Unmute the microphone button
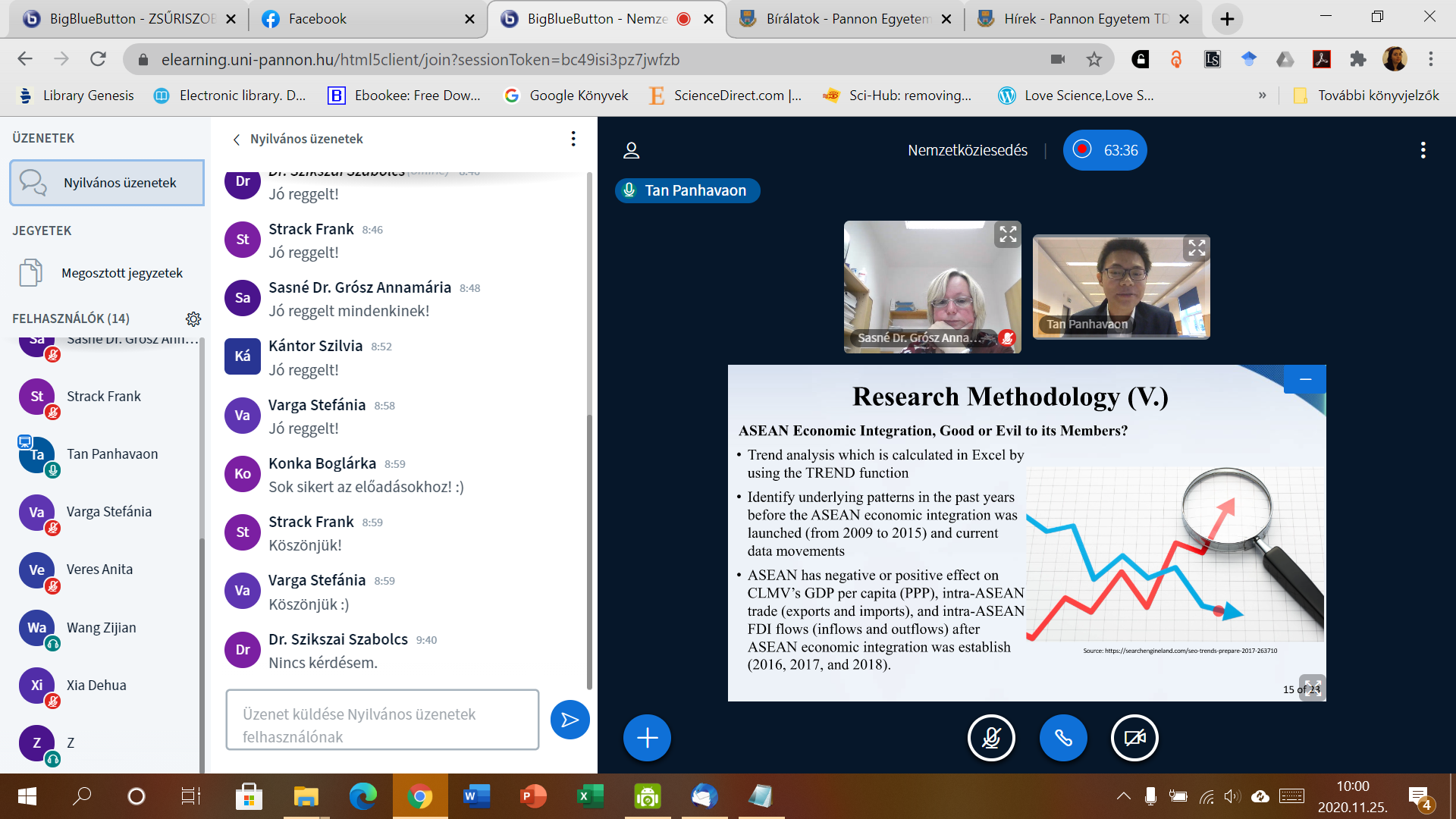Viewport: 1456px width, 819px height. tap(991, 738)
